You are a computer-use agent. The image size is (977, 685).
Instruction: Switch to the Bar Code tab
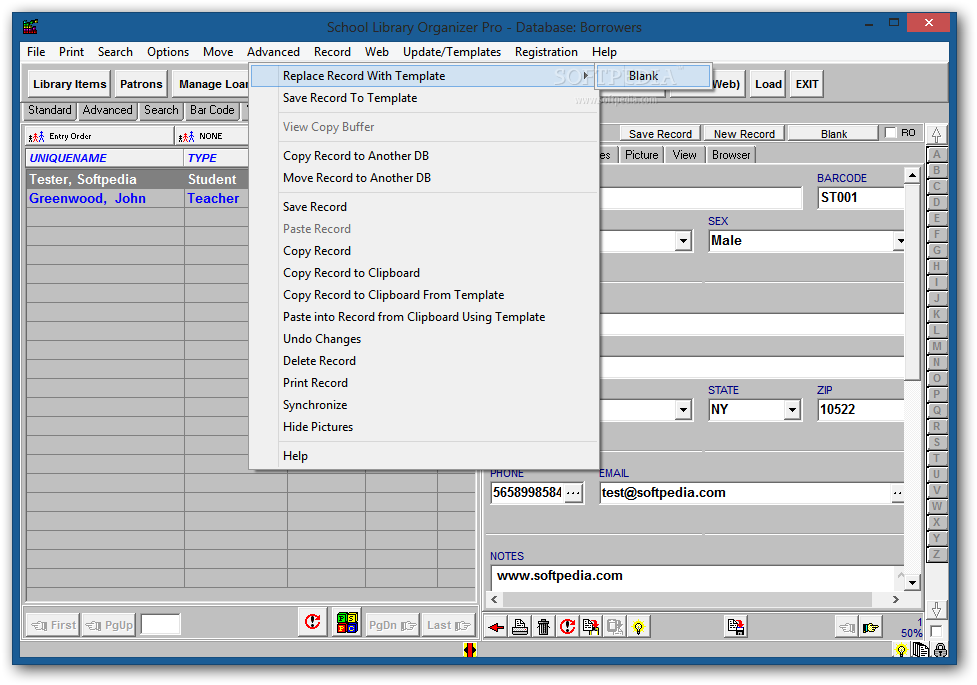(212, 110)
